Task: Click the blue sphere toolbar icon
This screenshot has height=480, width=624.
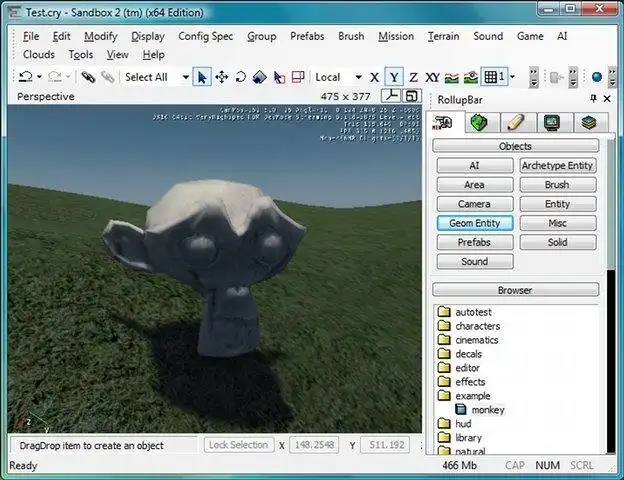Action: pos(597,77)
